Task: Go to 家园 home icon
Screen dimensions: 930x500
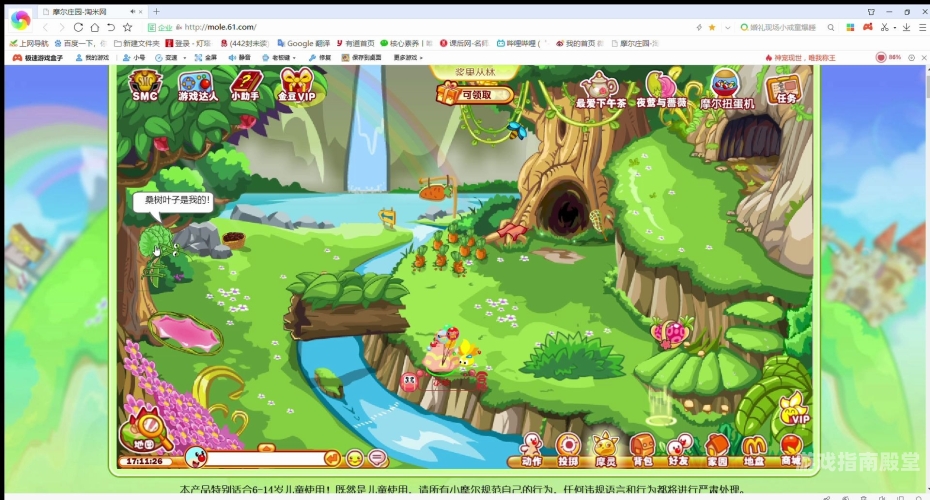Action: point(717,451)
